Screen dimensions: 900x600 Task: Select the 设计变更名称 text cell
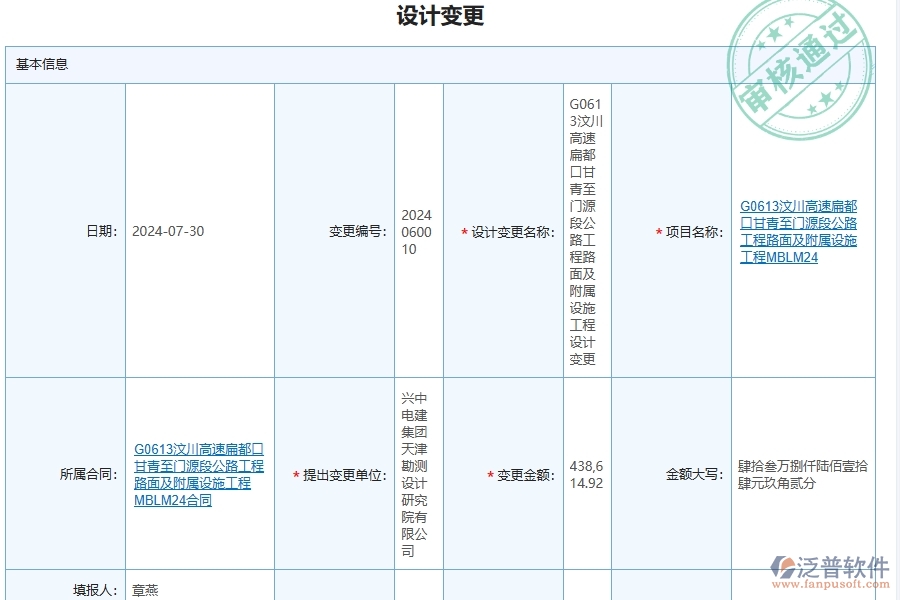click(x=585, y=231)
